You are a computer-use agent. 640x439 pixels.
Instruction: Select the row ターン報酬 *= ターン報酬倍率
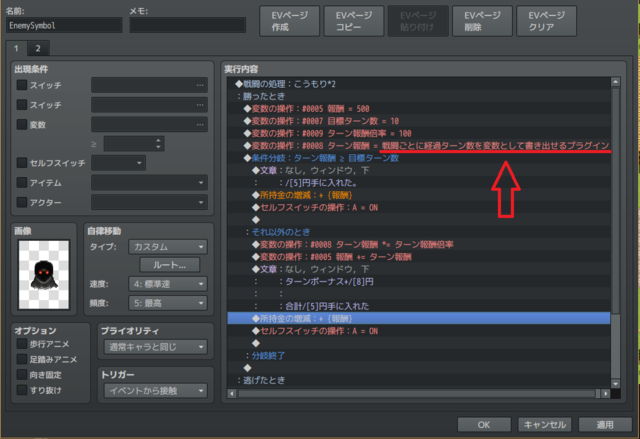tap(419, 244)
